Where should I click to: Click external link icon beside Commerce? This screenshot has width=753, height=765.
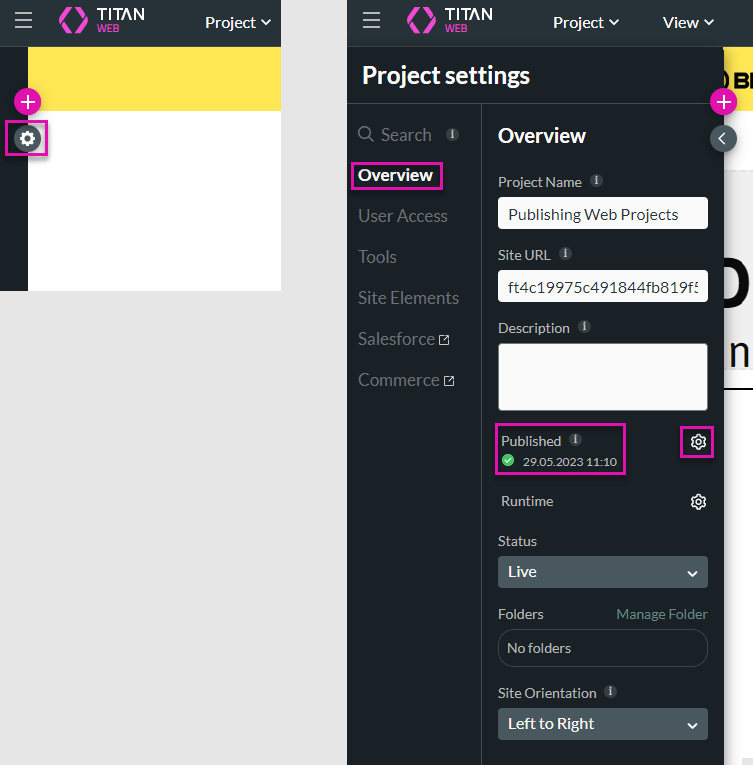pos(449,381)
